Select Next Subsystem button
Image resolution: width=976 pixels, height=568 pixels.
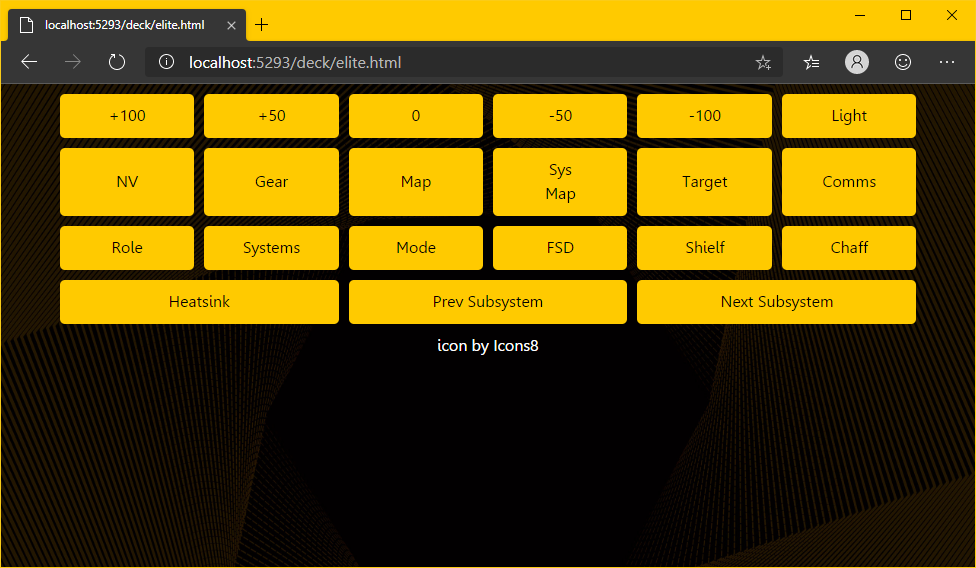776,302
